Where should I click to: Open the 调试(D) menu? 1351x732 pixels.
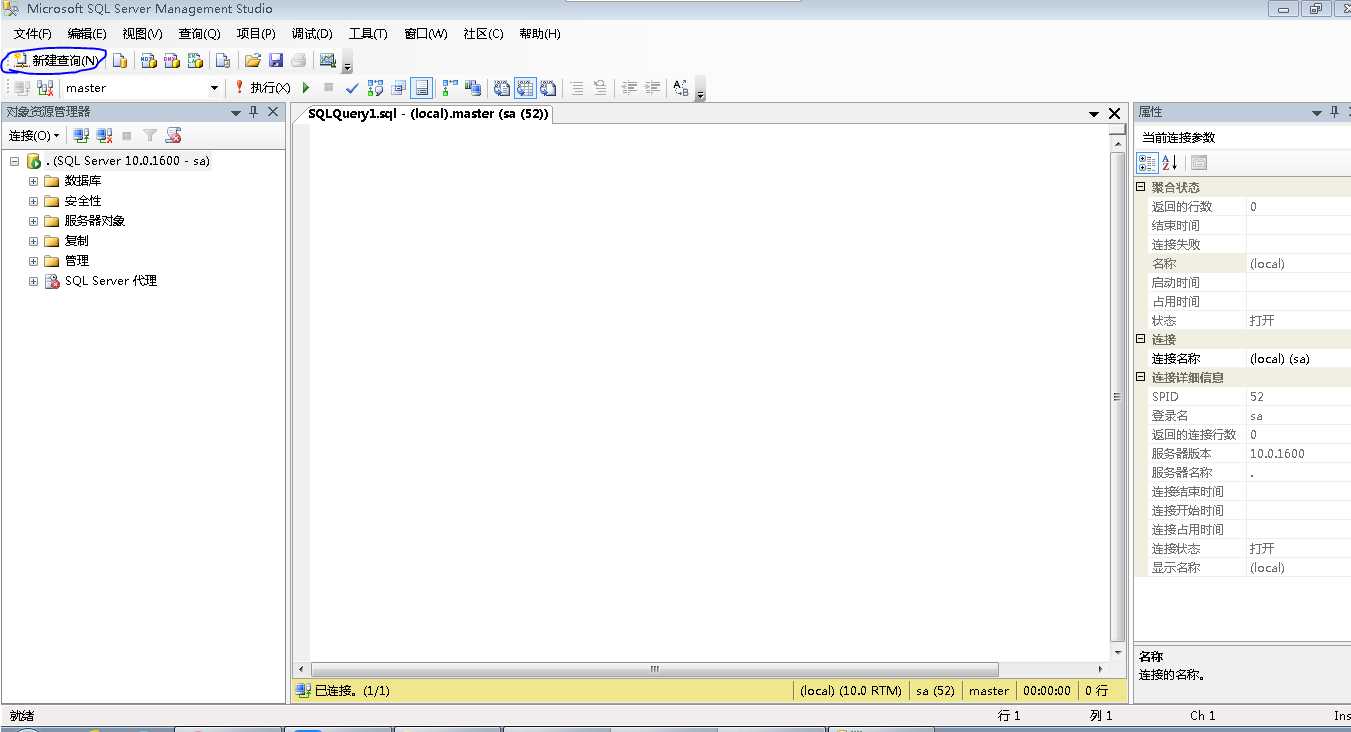(312, 34)
